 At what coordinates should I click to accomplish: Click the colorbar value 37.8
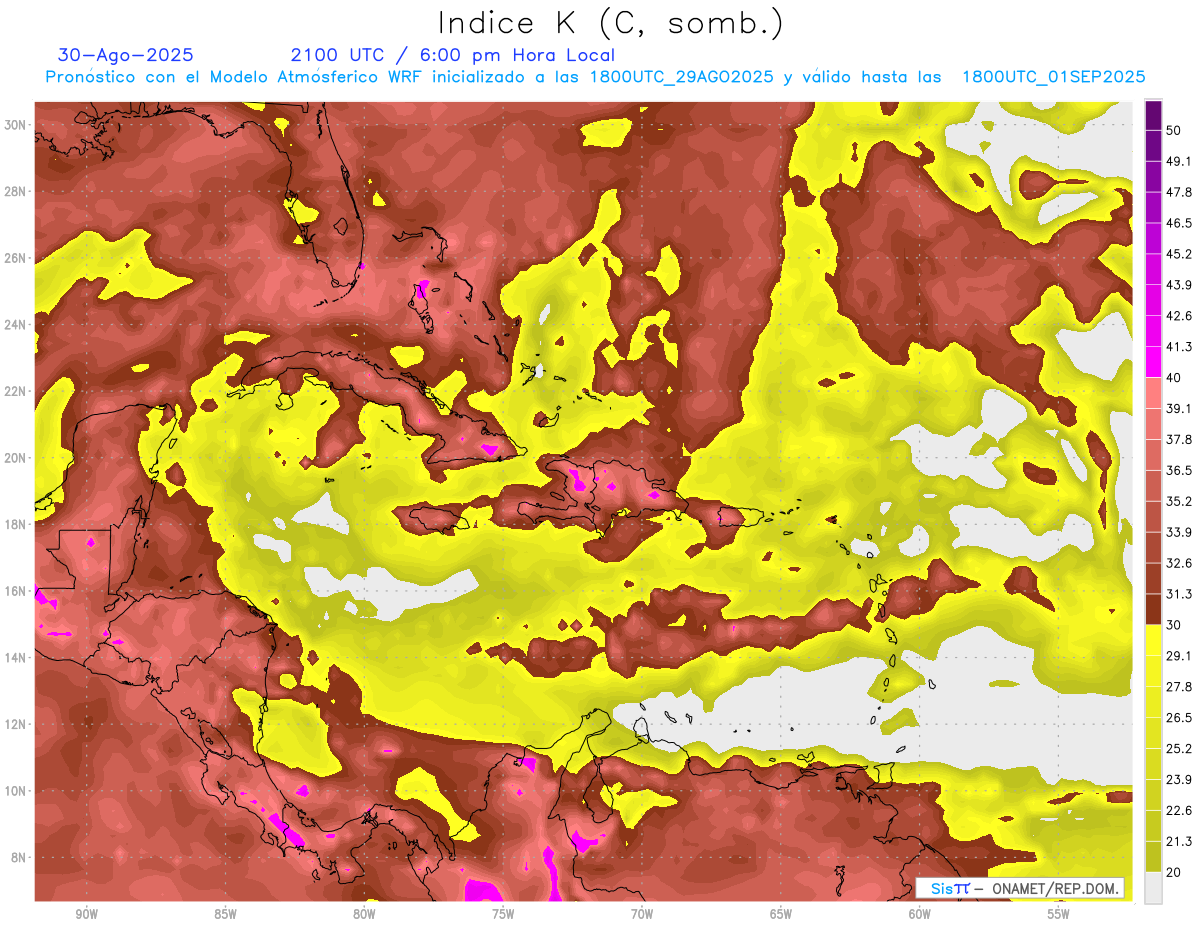coord(1179,440)
